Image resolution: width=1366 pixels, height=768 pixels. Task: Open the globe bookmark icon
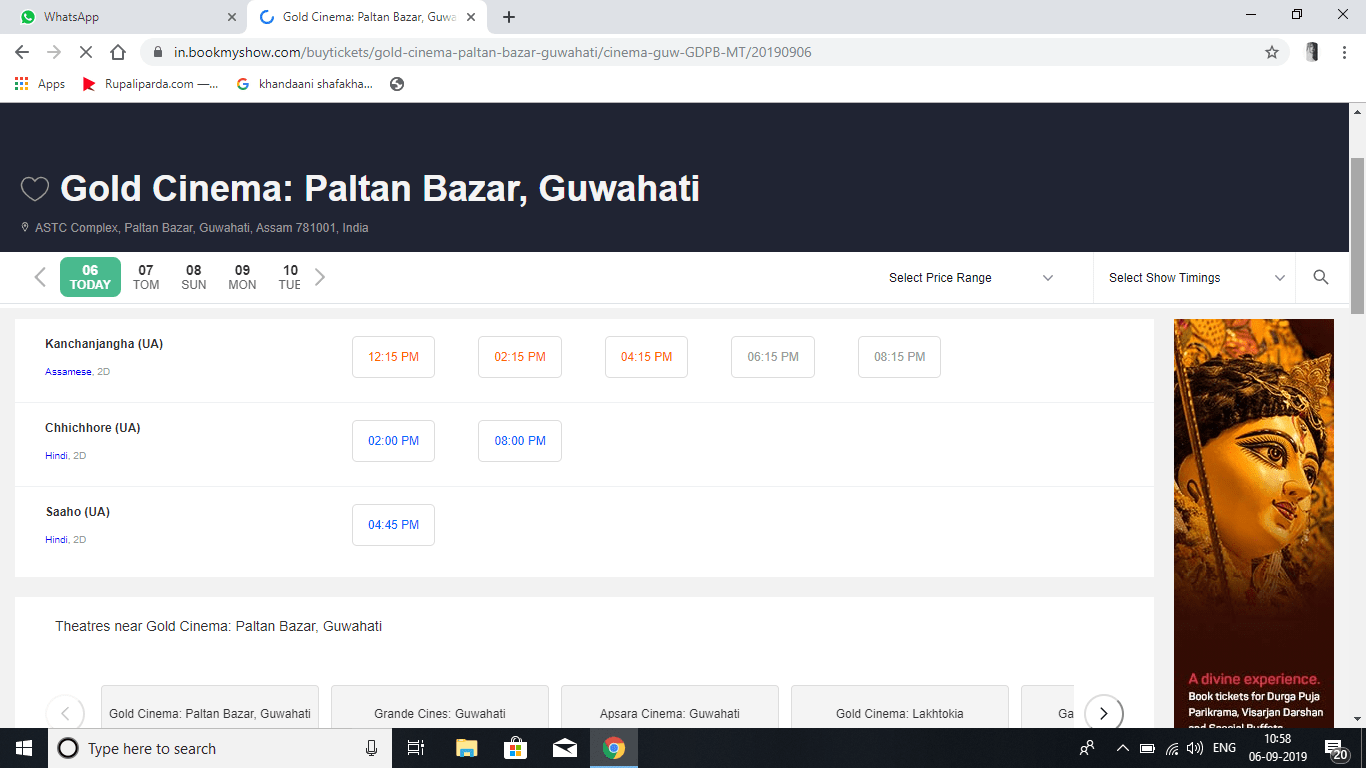pos(397,84)
